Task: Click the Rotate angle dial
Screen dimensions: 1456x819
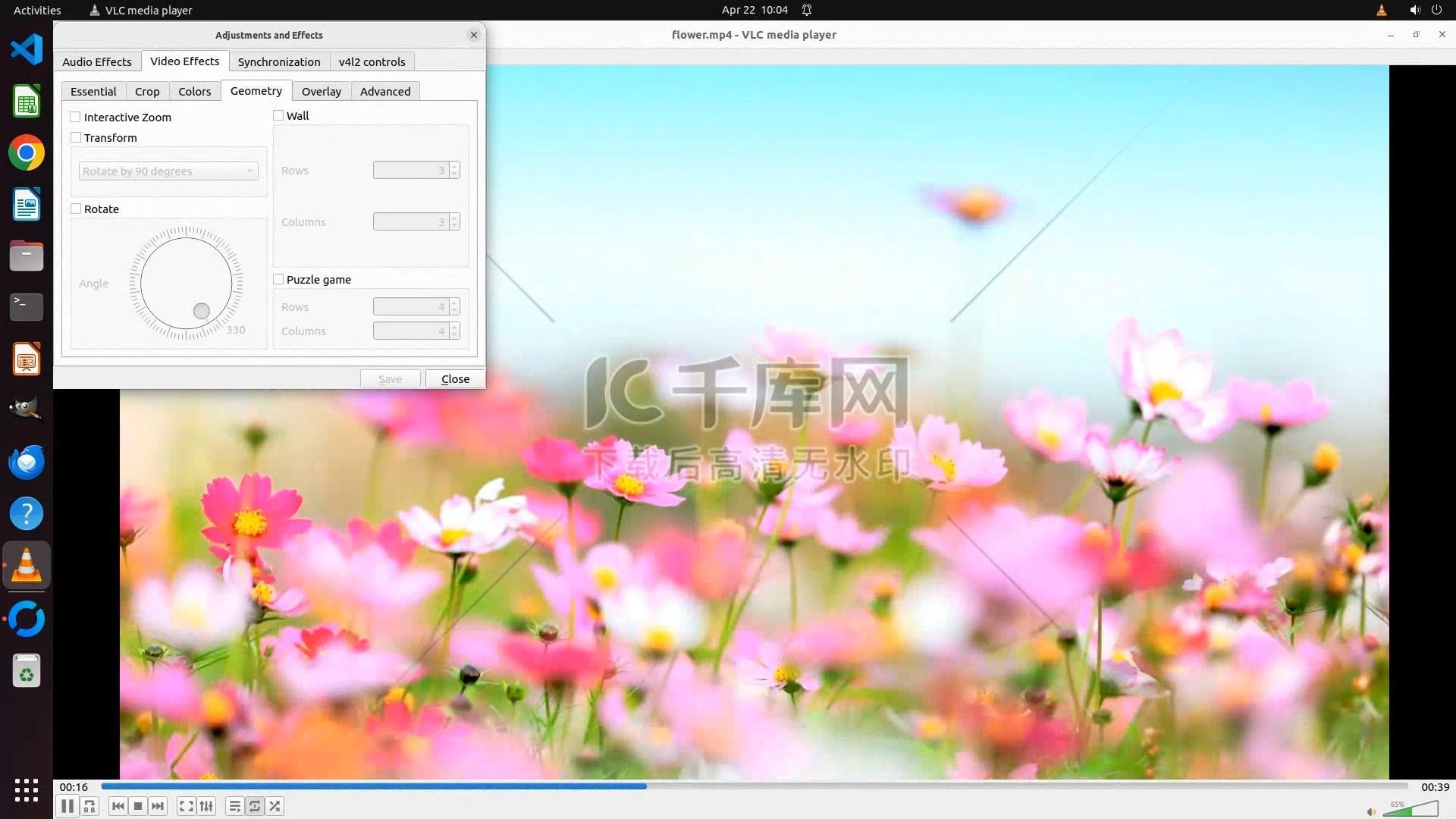Action: pos(186,284)
